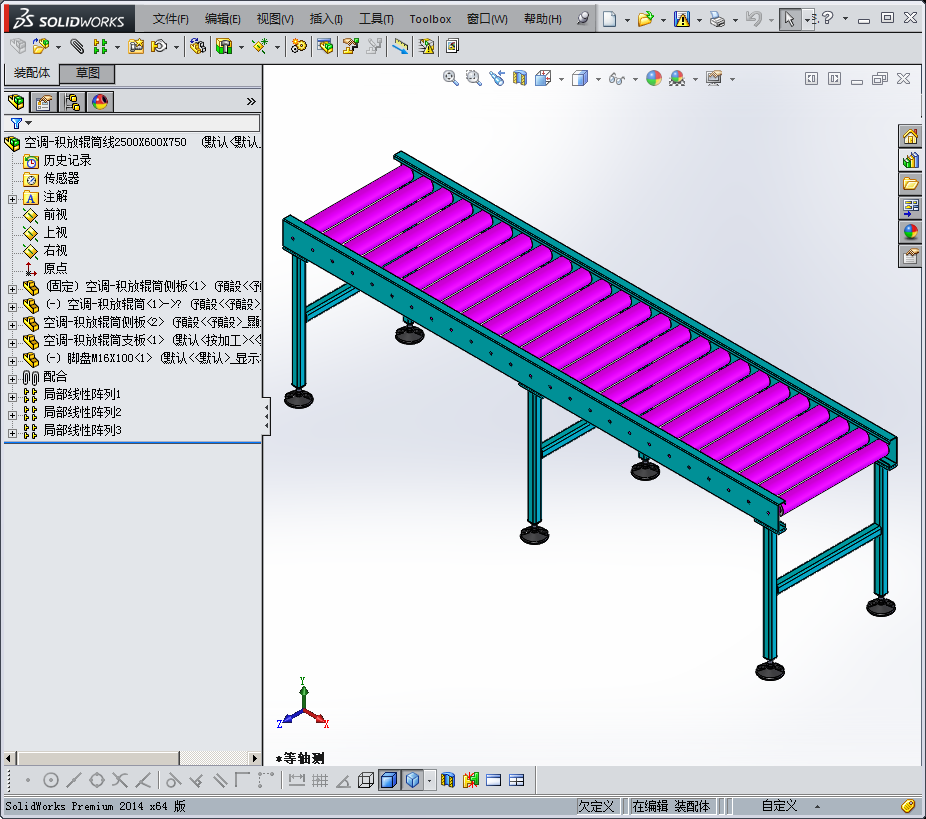Viewport: 926px width, 819px height.
Task: Click the feature tree horizontal scrollbar
Action: pos(98,758)
